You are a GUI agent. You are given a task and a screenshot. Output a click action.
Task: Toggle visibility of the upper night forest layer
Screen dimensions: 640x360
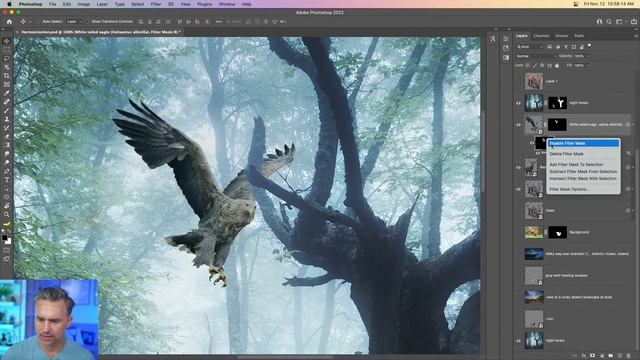[x=518, y=103]
